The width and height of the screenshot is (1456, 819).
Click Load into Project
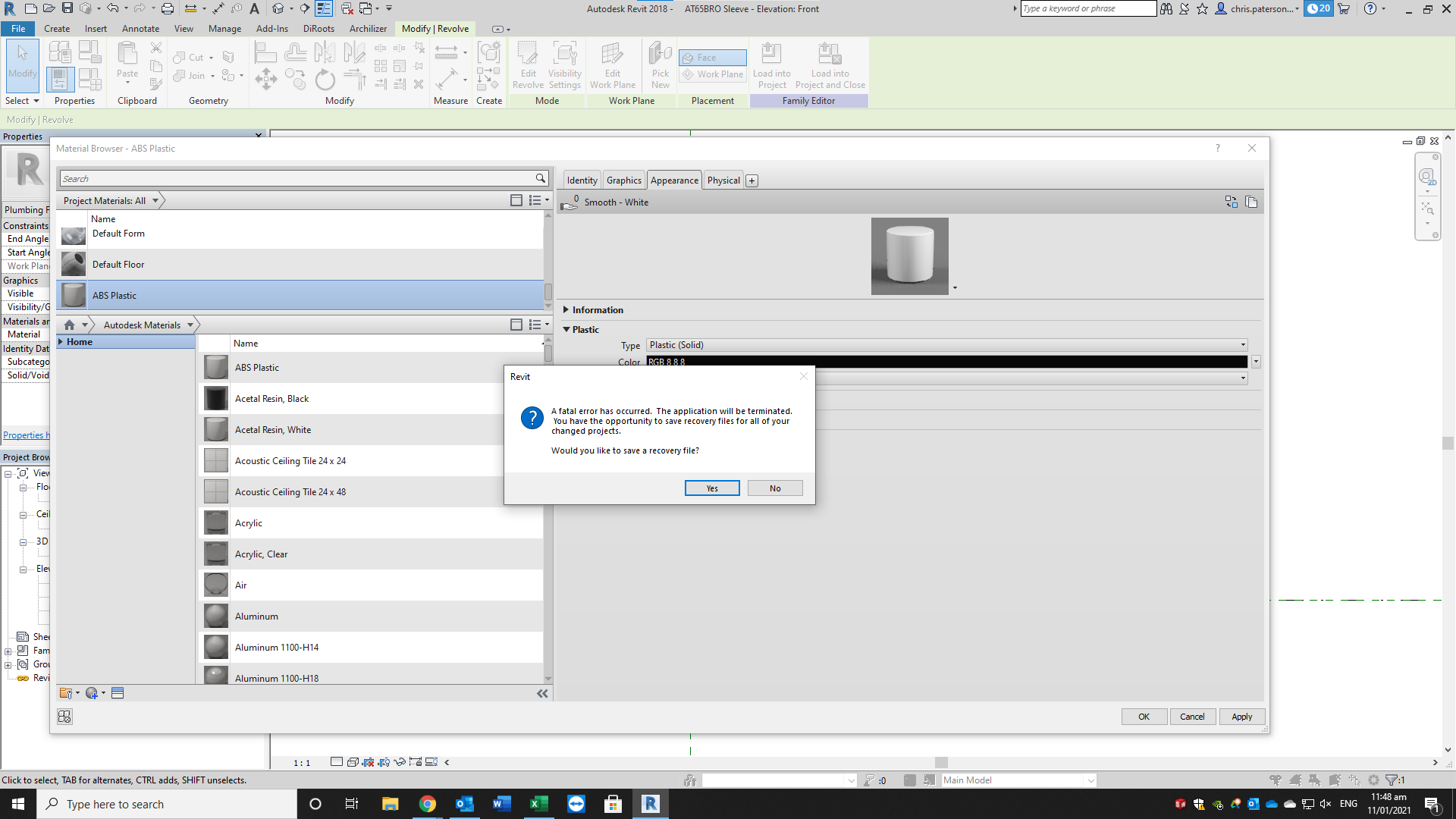coord(772,65)
